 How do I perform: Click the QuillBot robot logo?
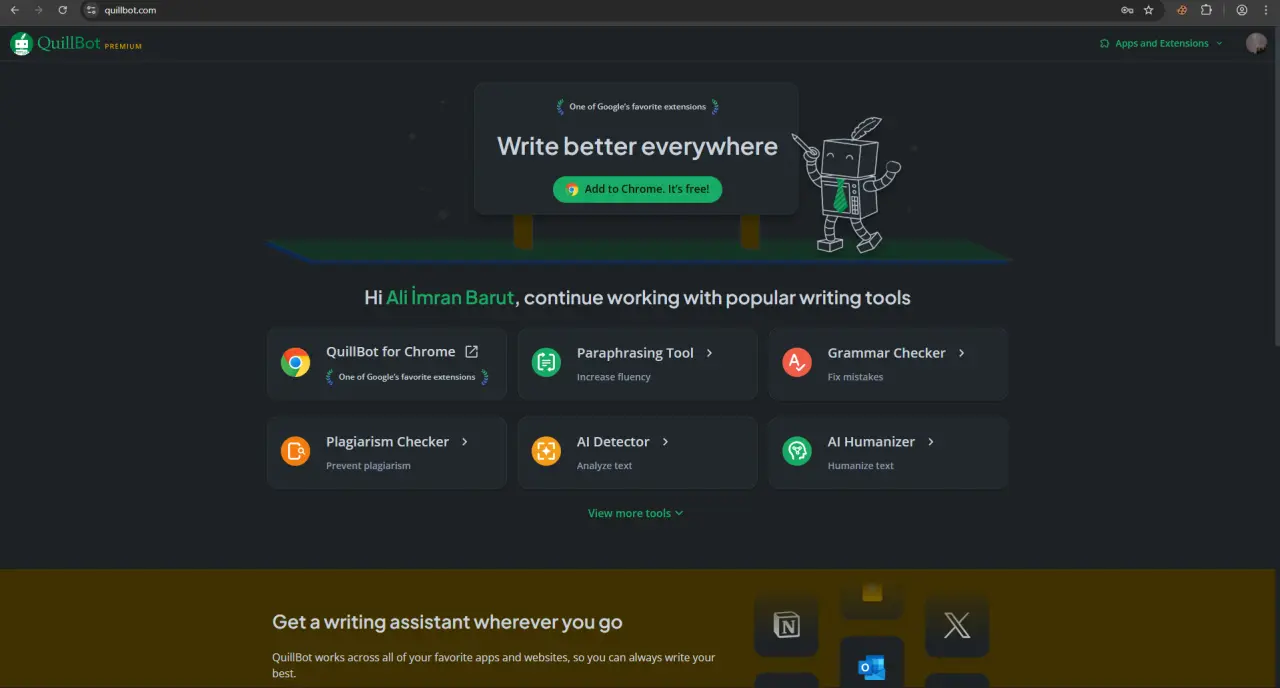tap(21, 43)
